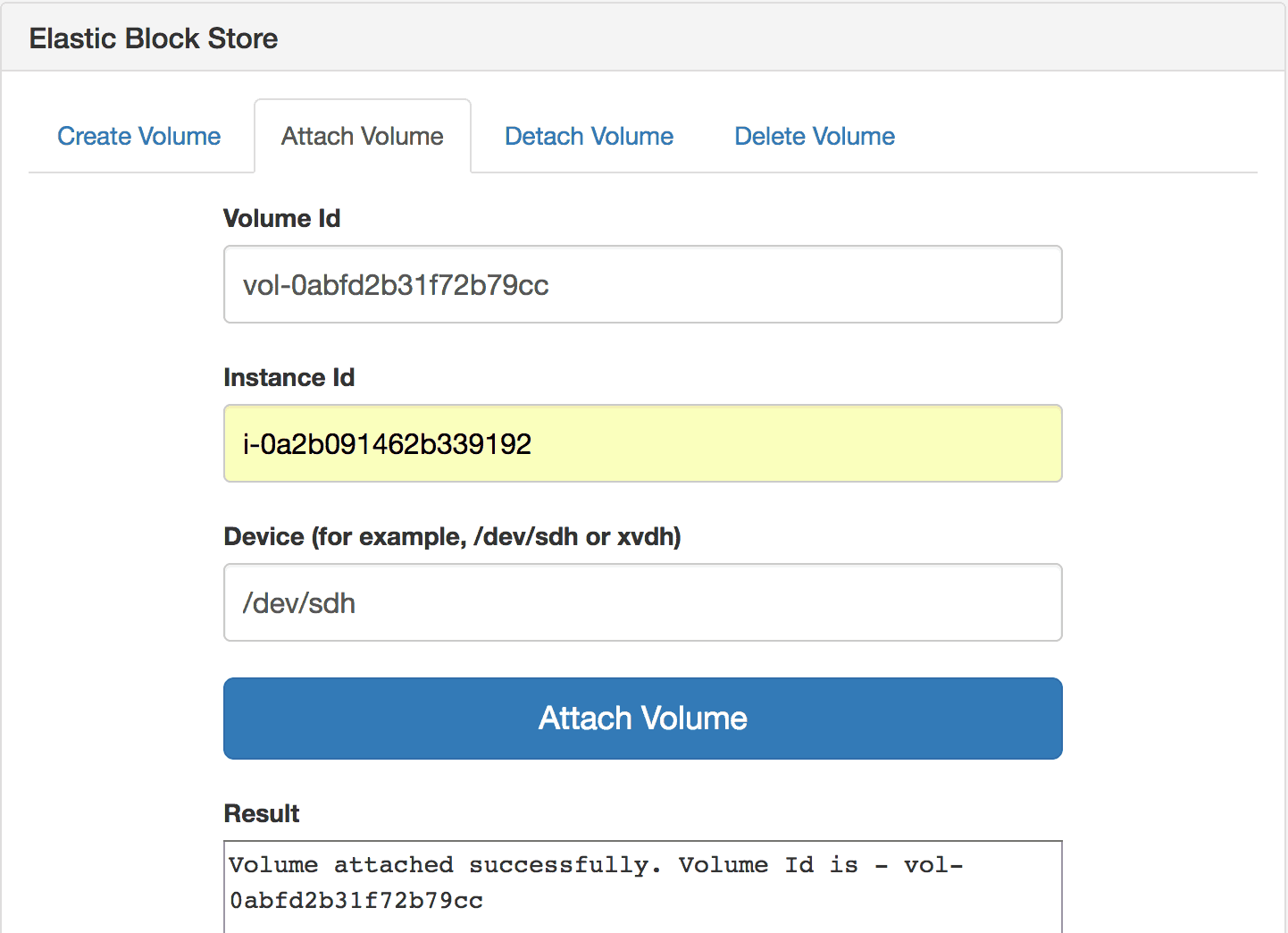Viewport: 1288px width, 933px height.
Task: Click the Instance Id label
Action: click(289, 377)
